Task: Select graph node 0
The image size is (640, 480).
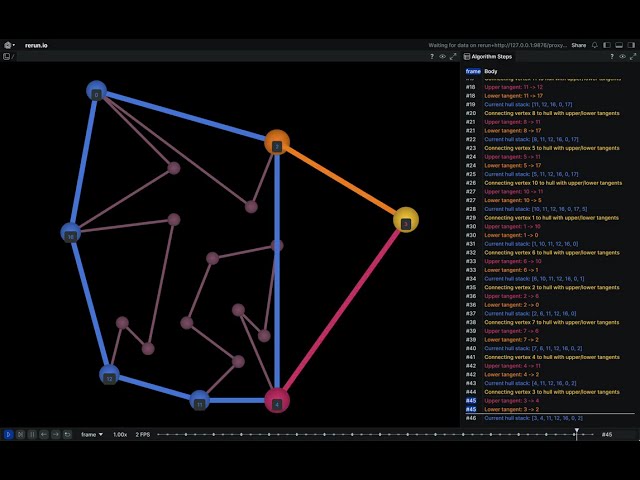Action: pyautogui.click(x=96, y=91)
